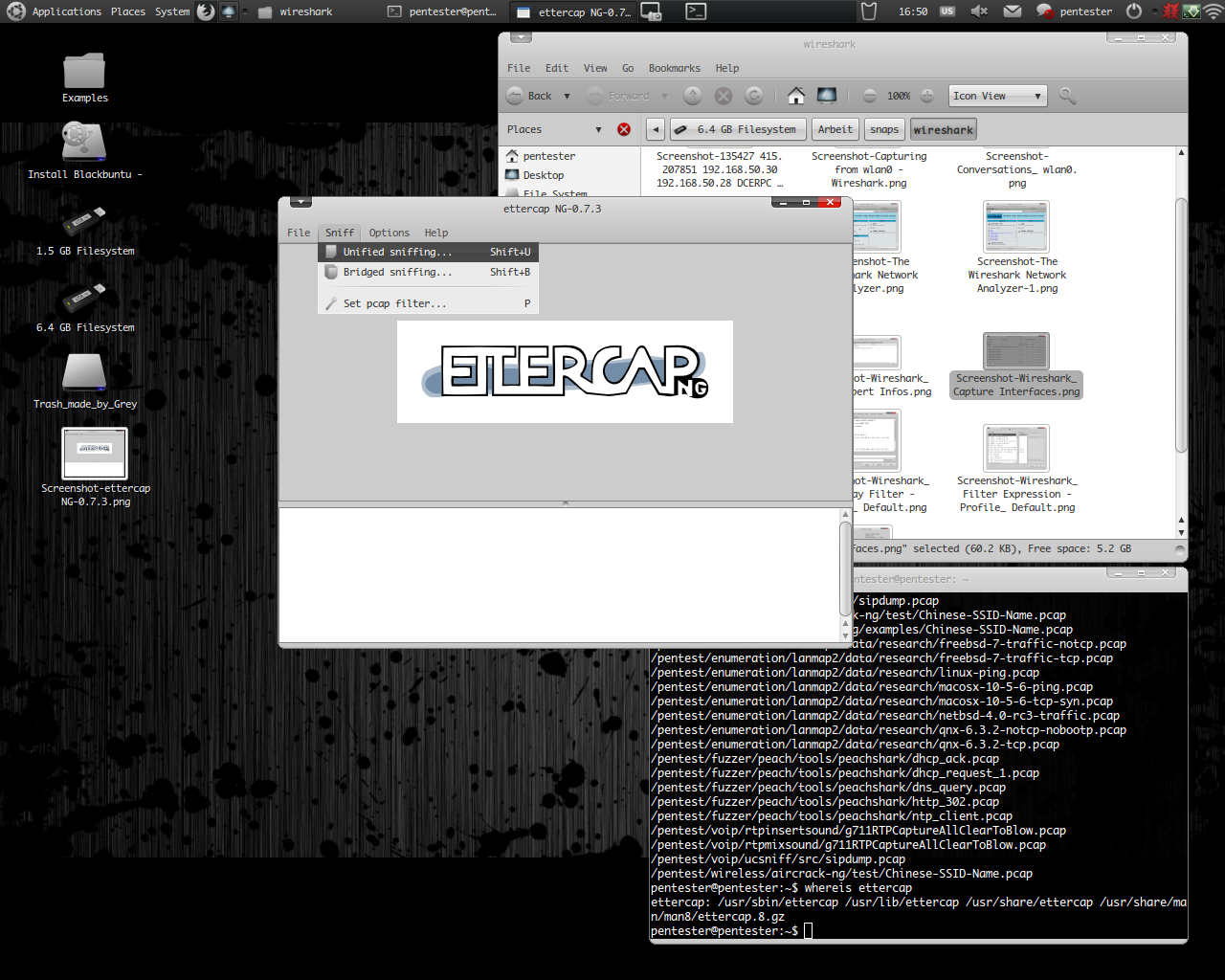Choose Unified sniffing from Sniff menu
This screenshot has width=1225, height=980.
click(x=427, y=252)
